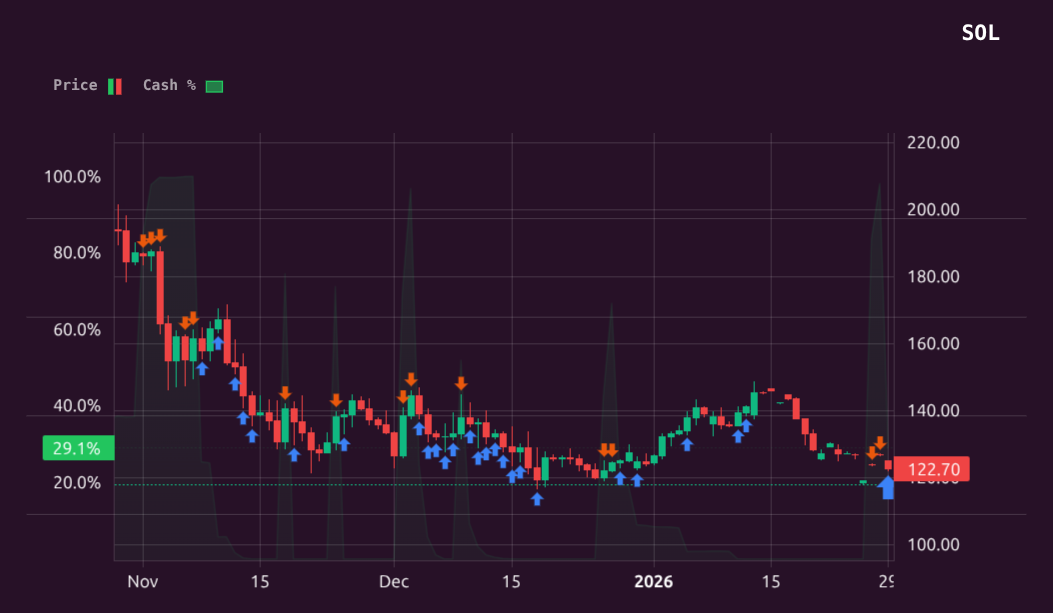Select the blue arrow just after the 2026 gridline
This screenshot has height=613, width=1053.
tap(687, 444)
